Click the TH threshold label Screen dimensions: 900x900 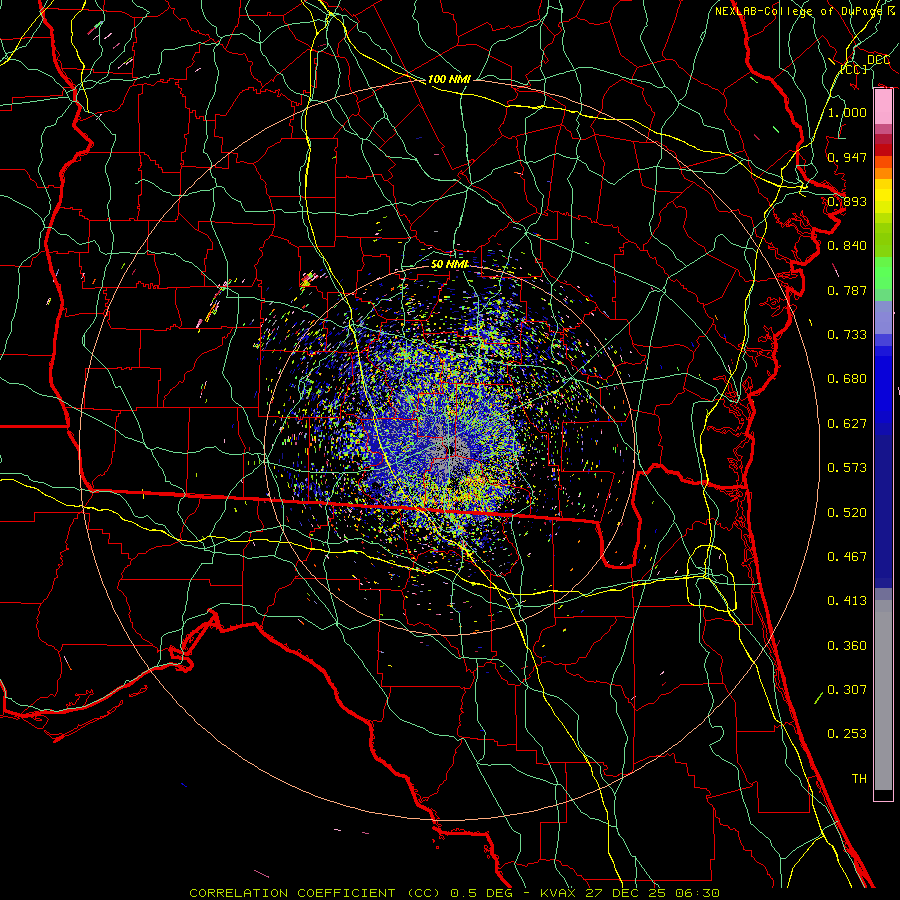(859, 779)
